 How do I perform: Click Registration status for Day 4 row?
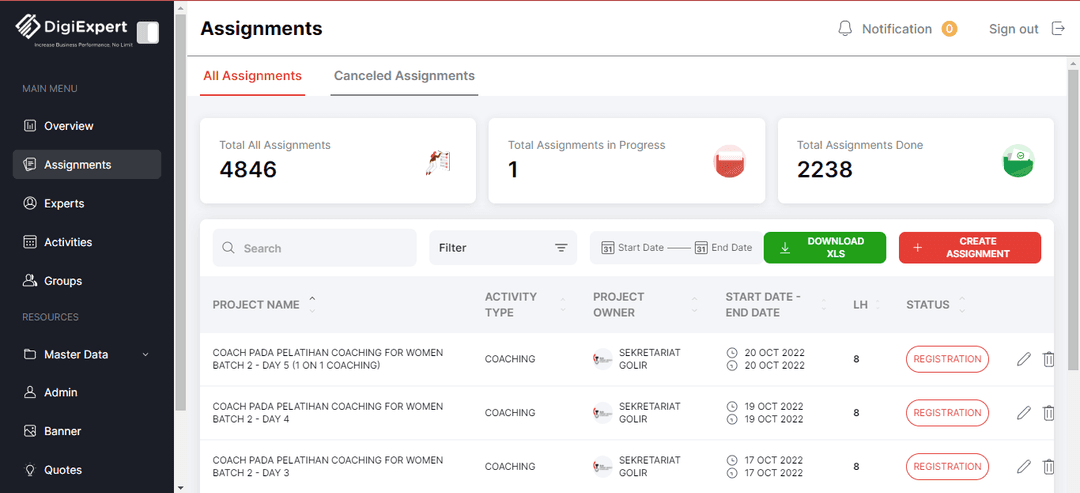pyautogui.click(x=947, y=413)
